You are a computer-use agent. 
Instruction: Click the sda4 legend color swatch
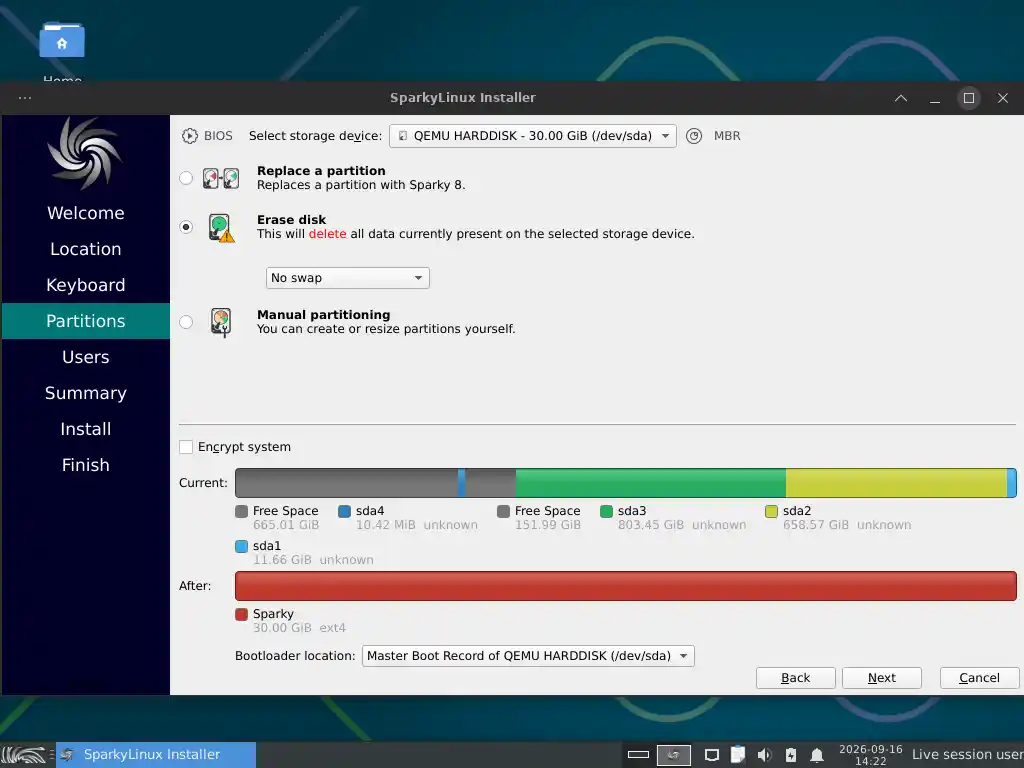(x=344, y=511)
